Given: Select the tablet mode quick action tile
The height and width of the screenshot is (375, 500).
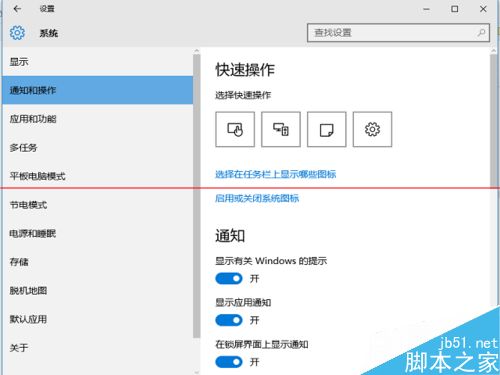Looking at the screenshot, I should tap(235, 129).
